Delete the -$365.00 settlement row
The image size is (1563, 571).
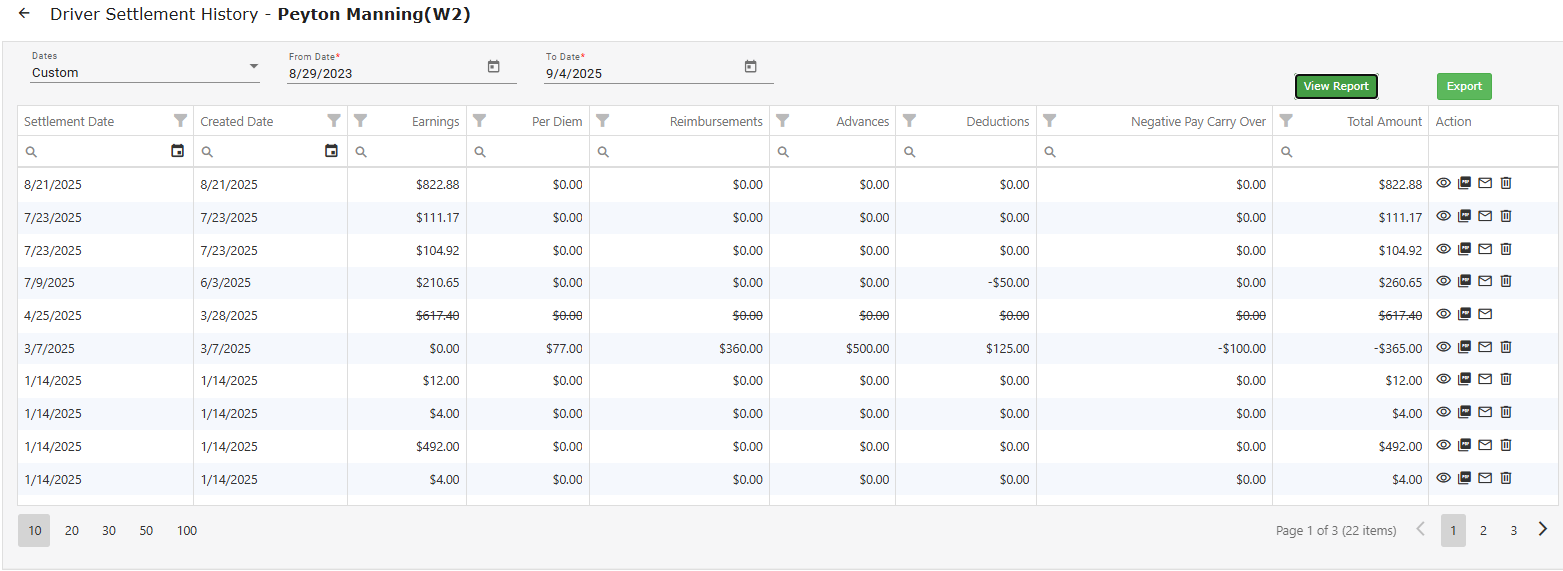click(1506, 347)
